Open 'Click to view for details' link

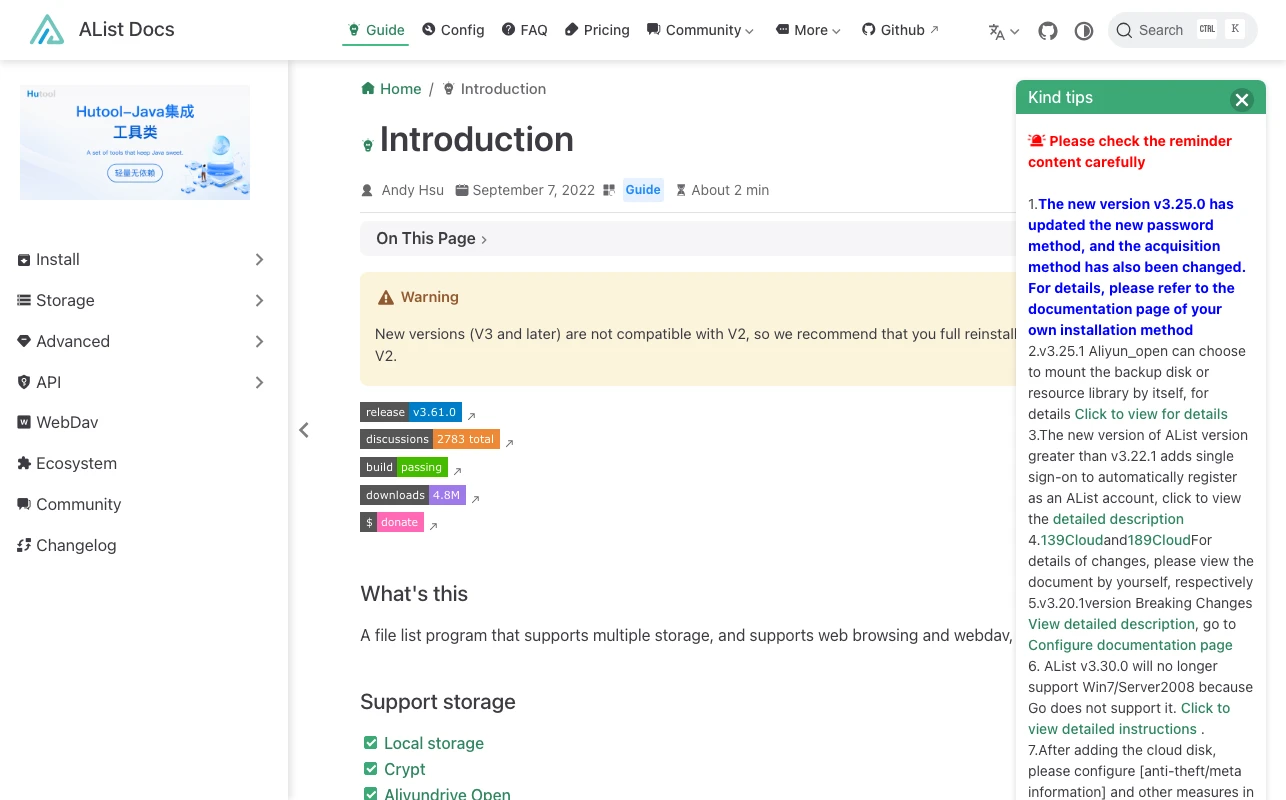[1151, 414]
